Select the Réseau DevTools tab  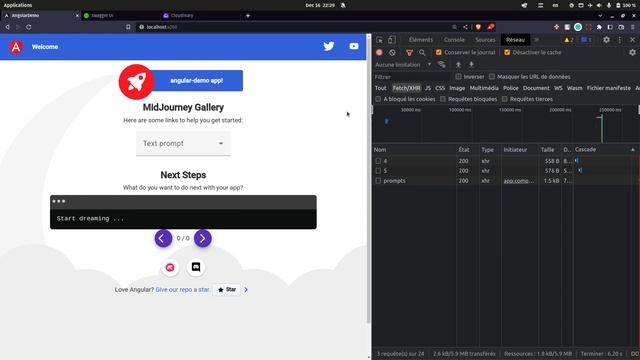pyautogui.click(x=515, y=40)
